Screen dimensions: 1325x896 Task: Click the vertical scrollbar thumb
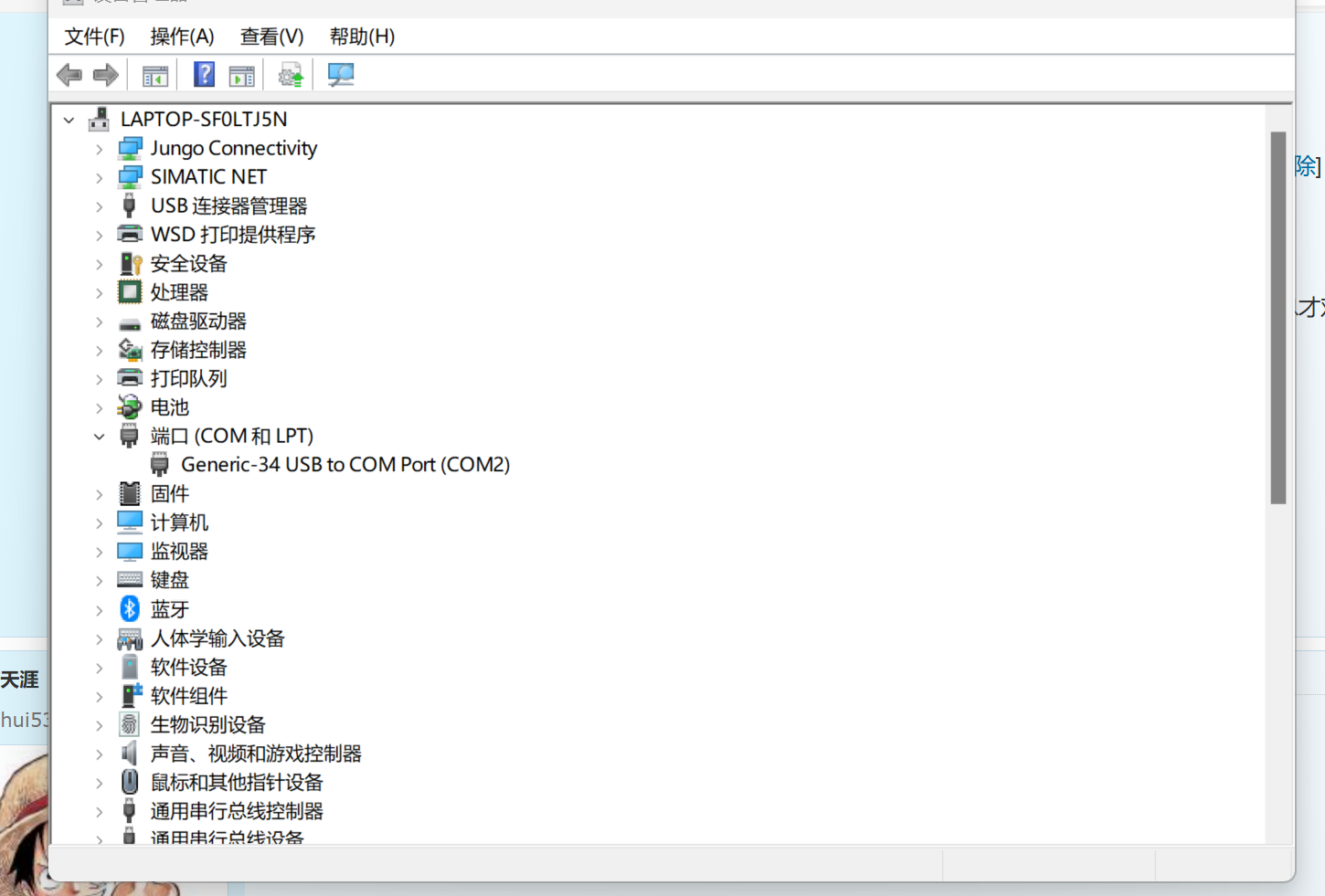1277,318
